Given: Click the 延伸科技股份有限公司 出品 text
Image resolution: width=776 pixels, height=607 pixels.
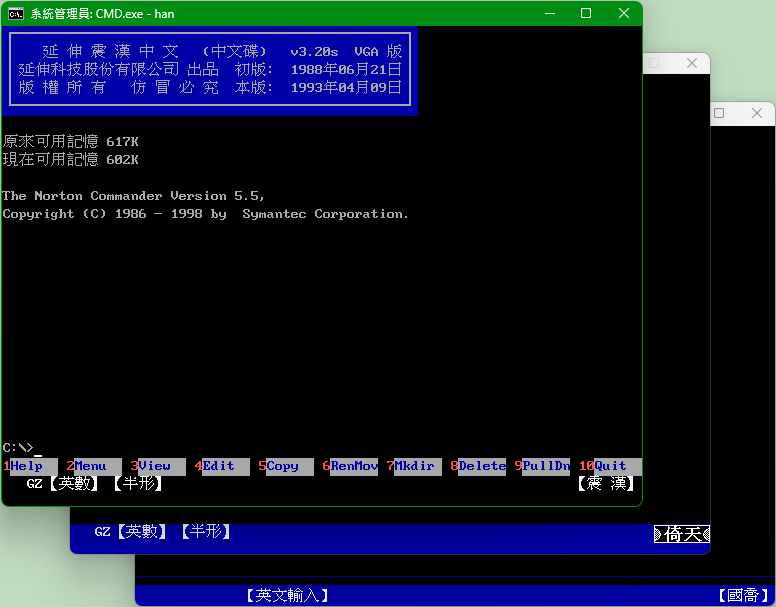Looking at the screenshot, I should pyautogui.click(x=119, y=69).
